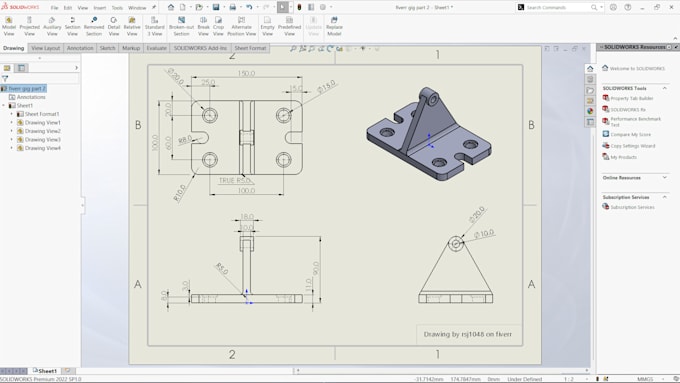Viewport: 680px width, 383px height.
Task: Insert Alternate Position View
Action: coord(242,26)
